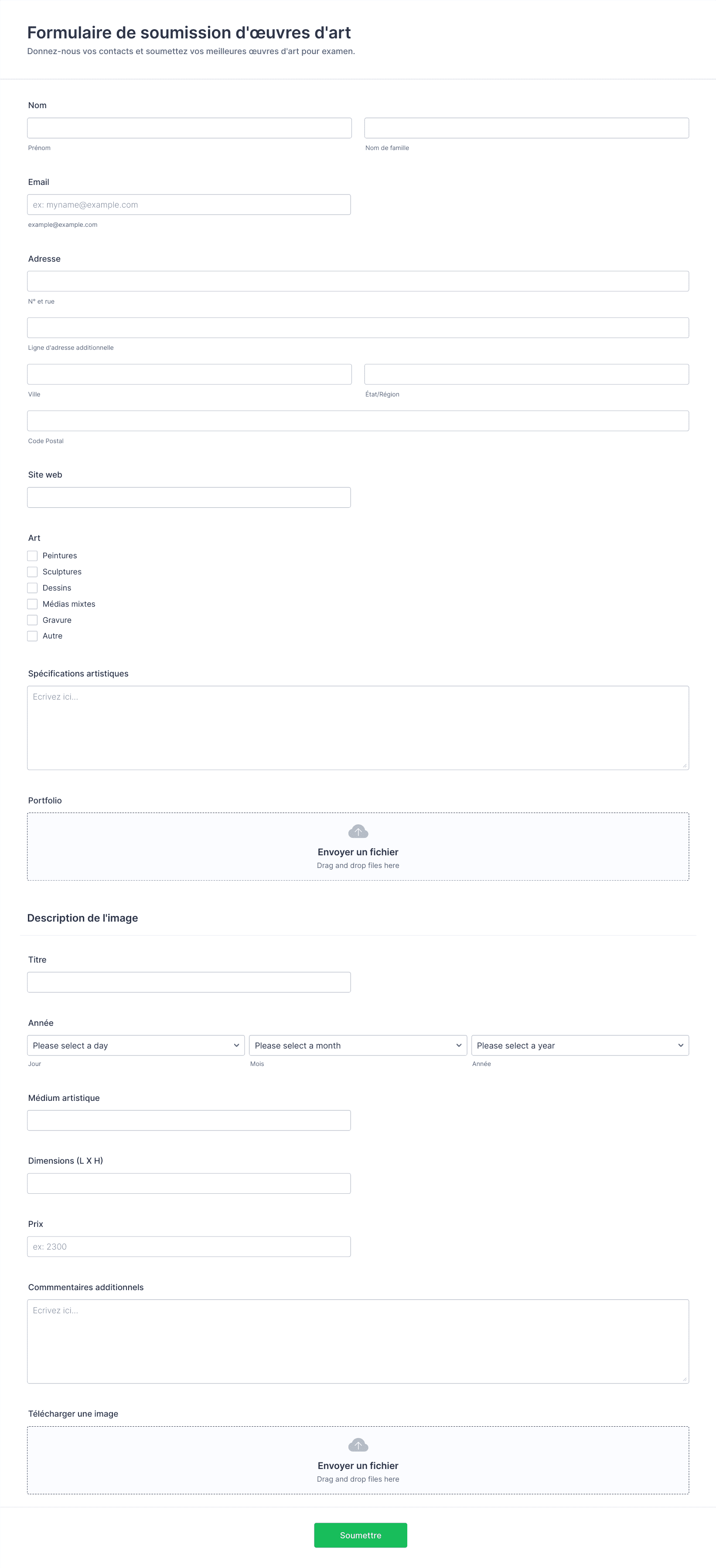Select the Nom de famille field
The image size is (716, 1568).
pos(526,128)
